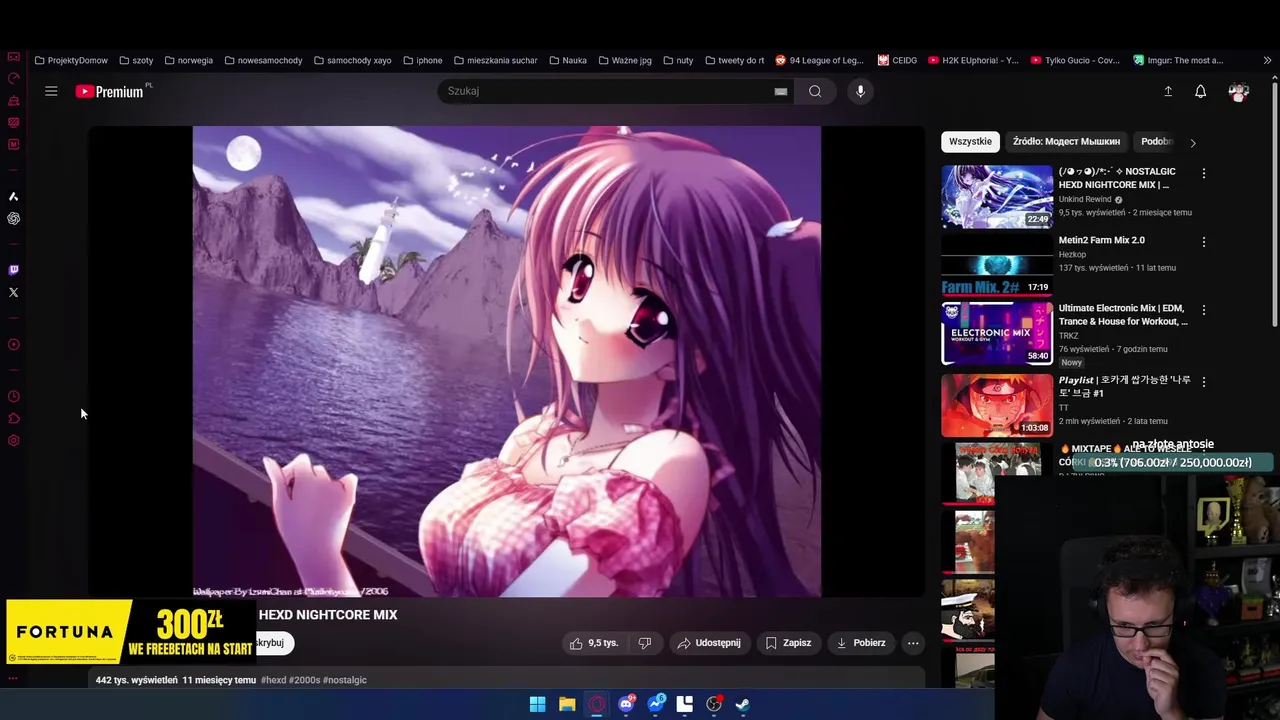The width and height of the screenshot is (1280, 720).
Task: Open Ultimate Electronic Mix thumbnail
Action: click(x=997, y=333)
